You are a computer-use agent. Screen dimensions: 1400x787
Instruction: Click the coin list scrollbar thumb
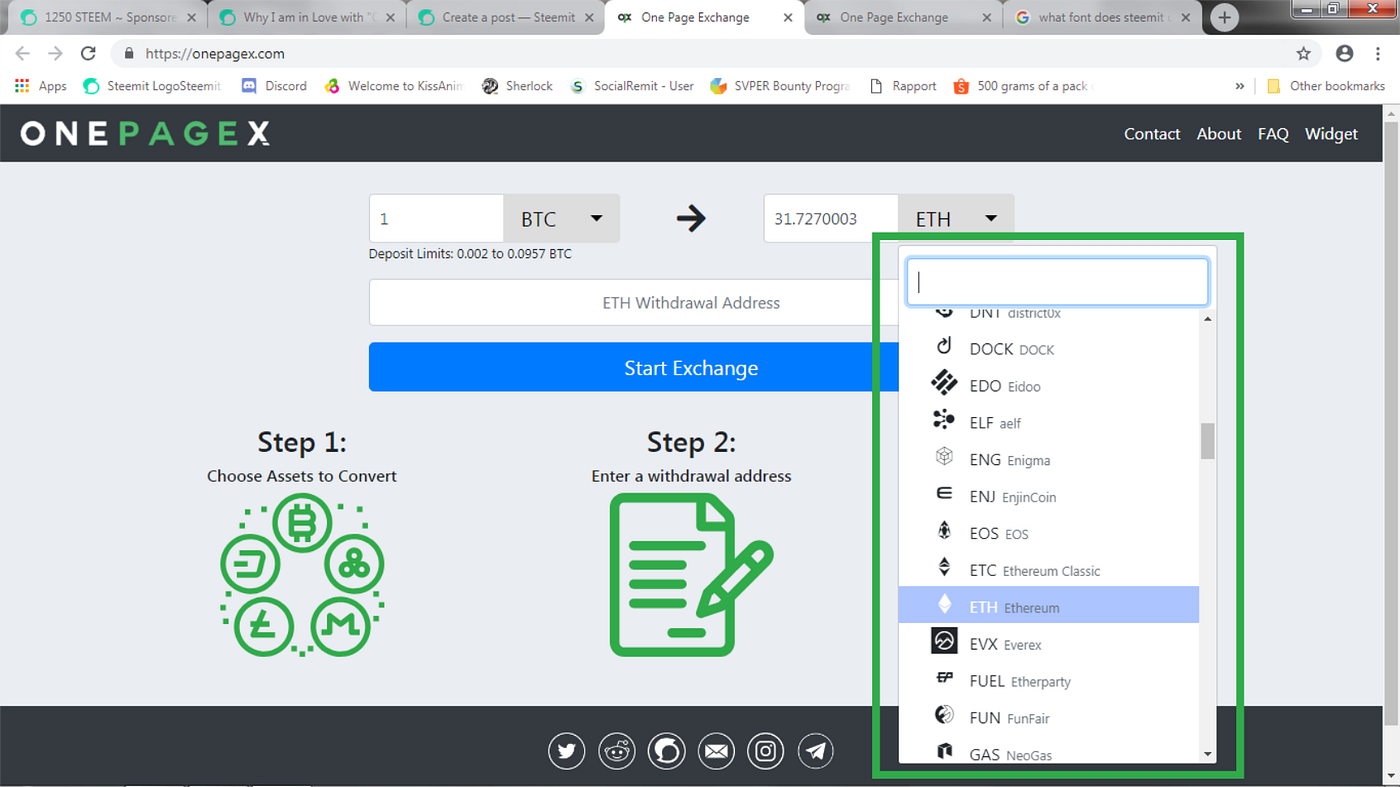(x=1208, y=441)
